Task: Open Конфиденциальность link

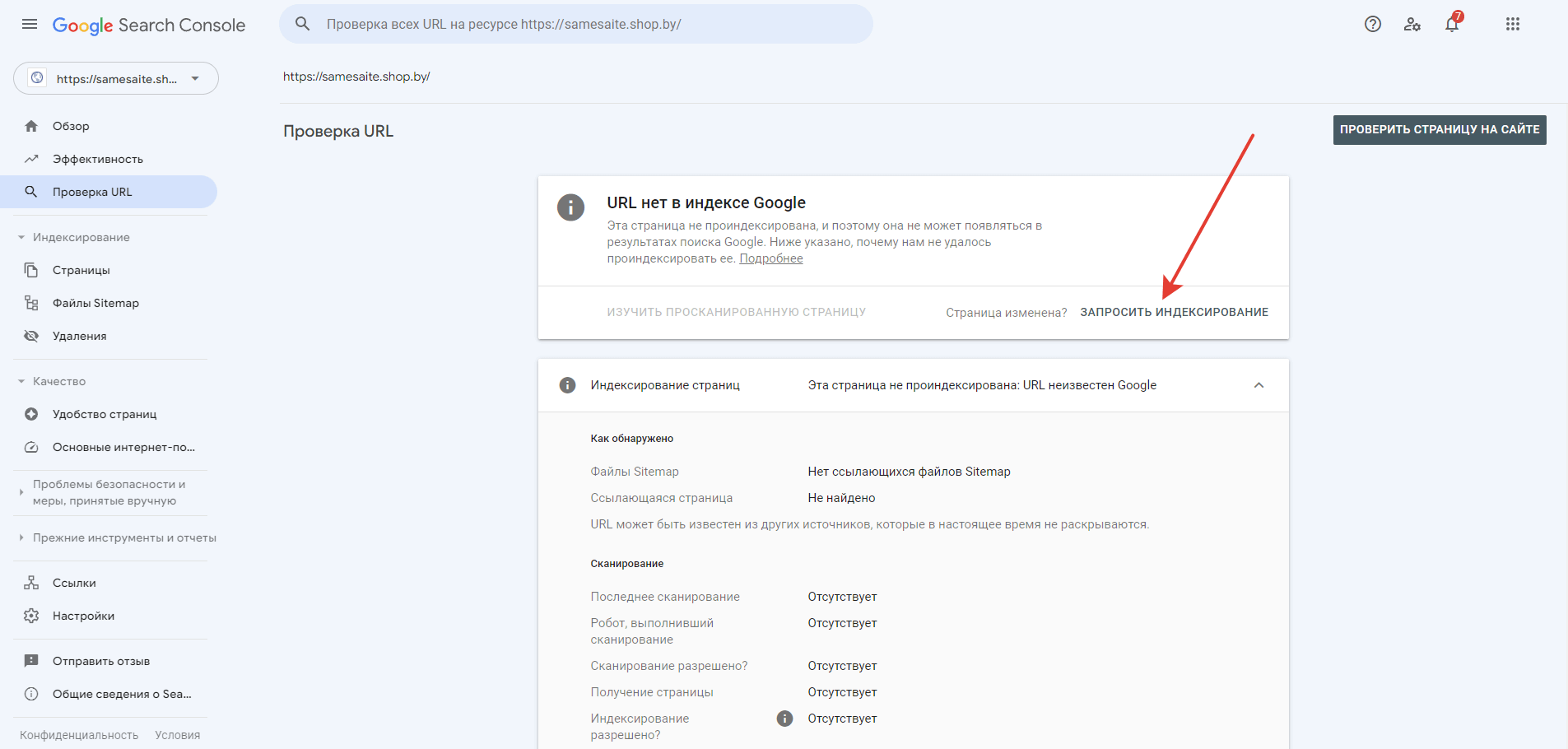Action: [x=79, y=735]
